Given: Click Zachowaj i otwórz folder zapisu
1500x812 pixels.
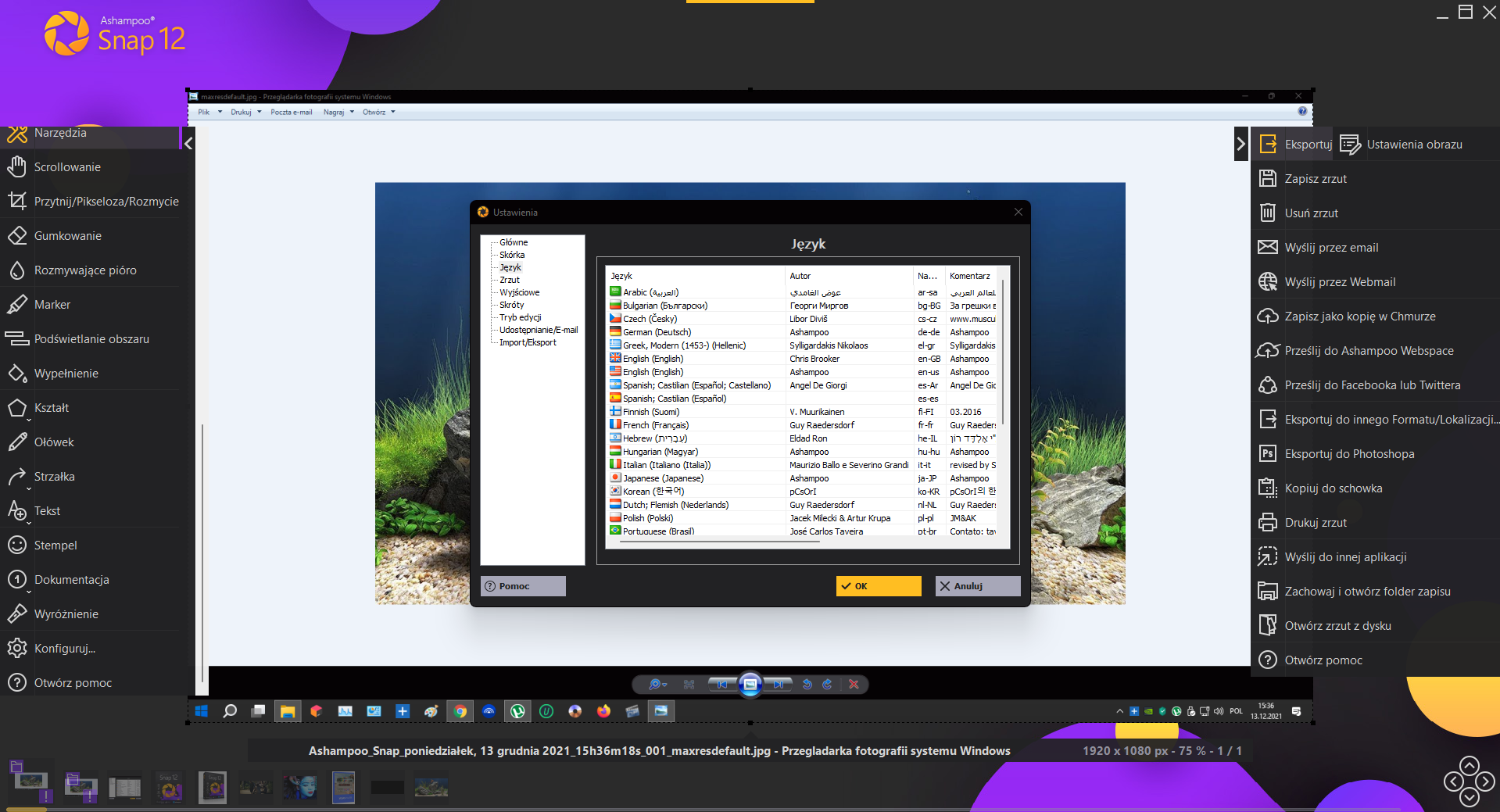Looking at the screenshot, I should [x=1376, y=592].
